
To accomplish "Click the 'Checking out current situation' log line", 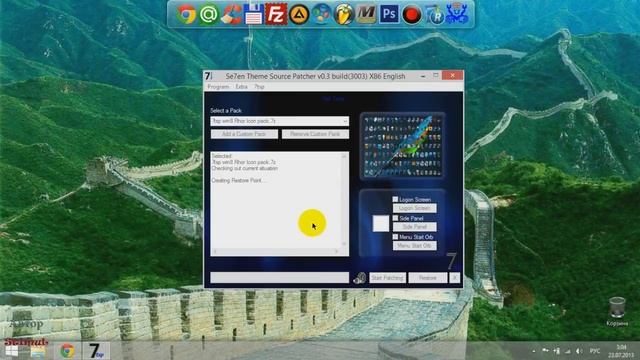I will (x=244, y=168).
